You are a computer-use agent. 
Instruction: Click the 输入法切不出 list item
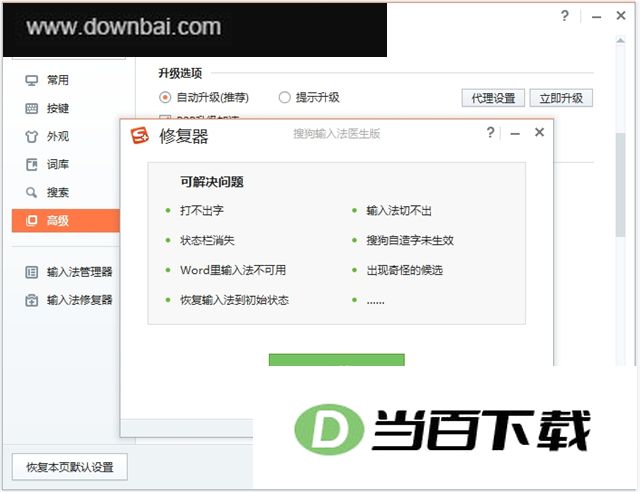pyautogui.click(x=399, y=210)
